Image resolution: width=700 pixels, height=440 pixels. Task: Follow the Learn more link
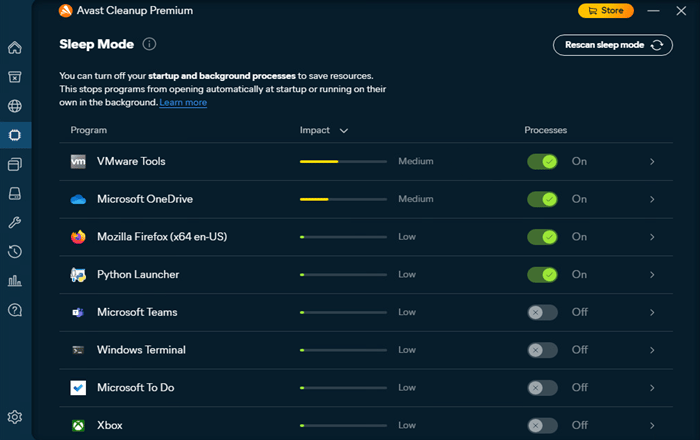tap(183, 102)
